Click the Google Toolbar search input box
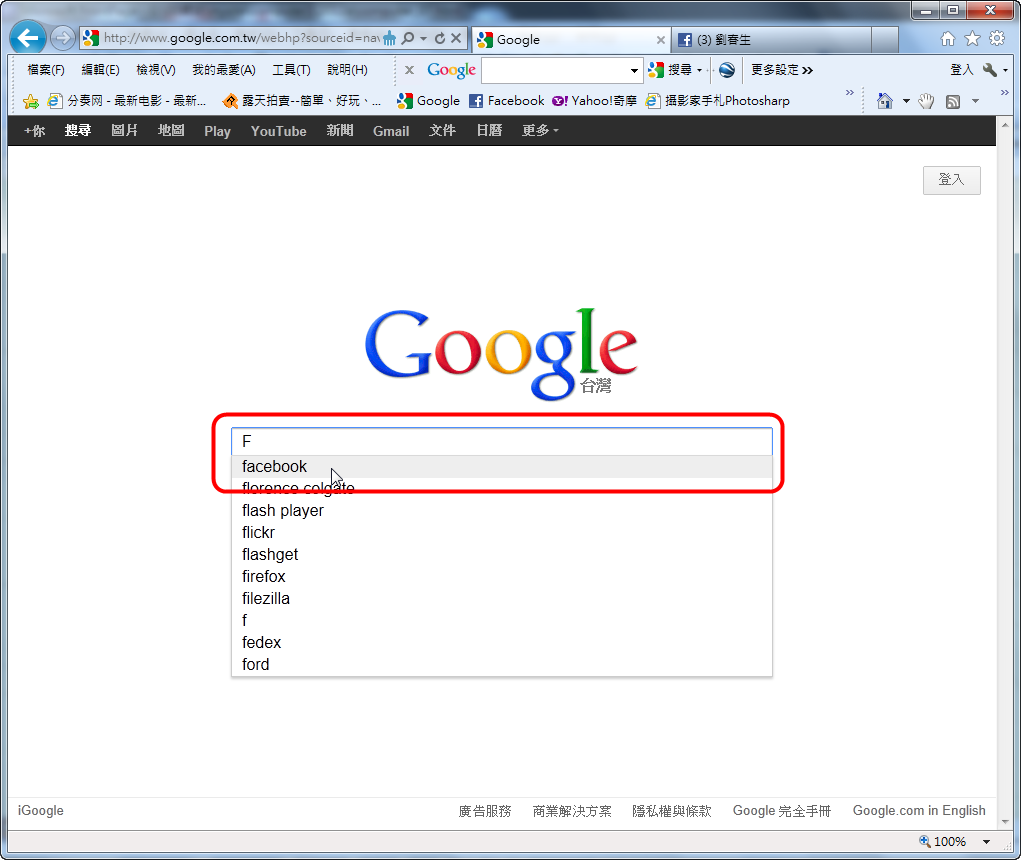This screenshot has width=1021, height=860. pyautogui.click(x=555, y=70)
